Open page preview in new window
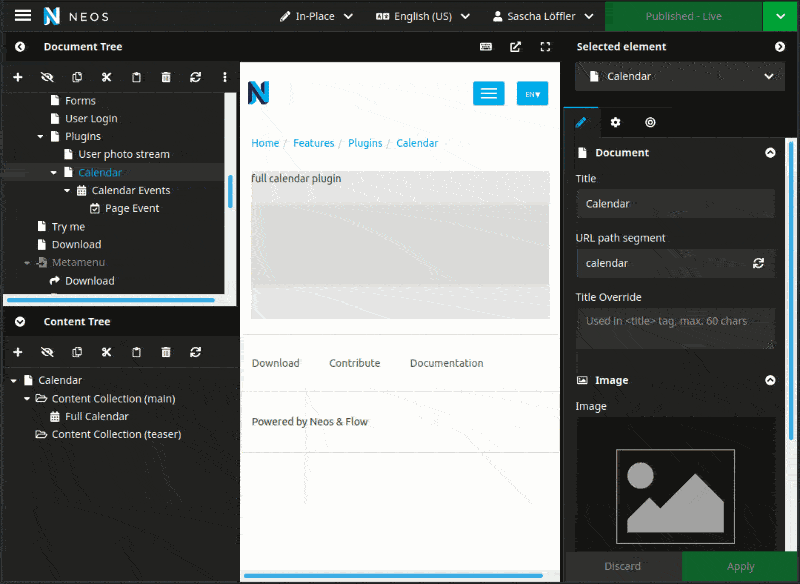This screenshot has height=584, width=800. coord(515,47)
